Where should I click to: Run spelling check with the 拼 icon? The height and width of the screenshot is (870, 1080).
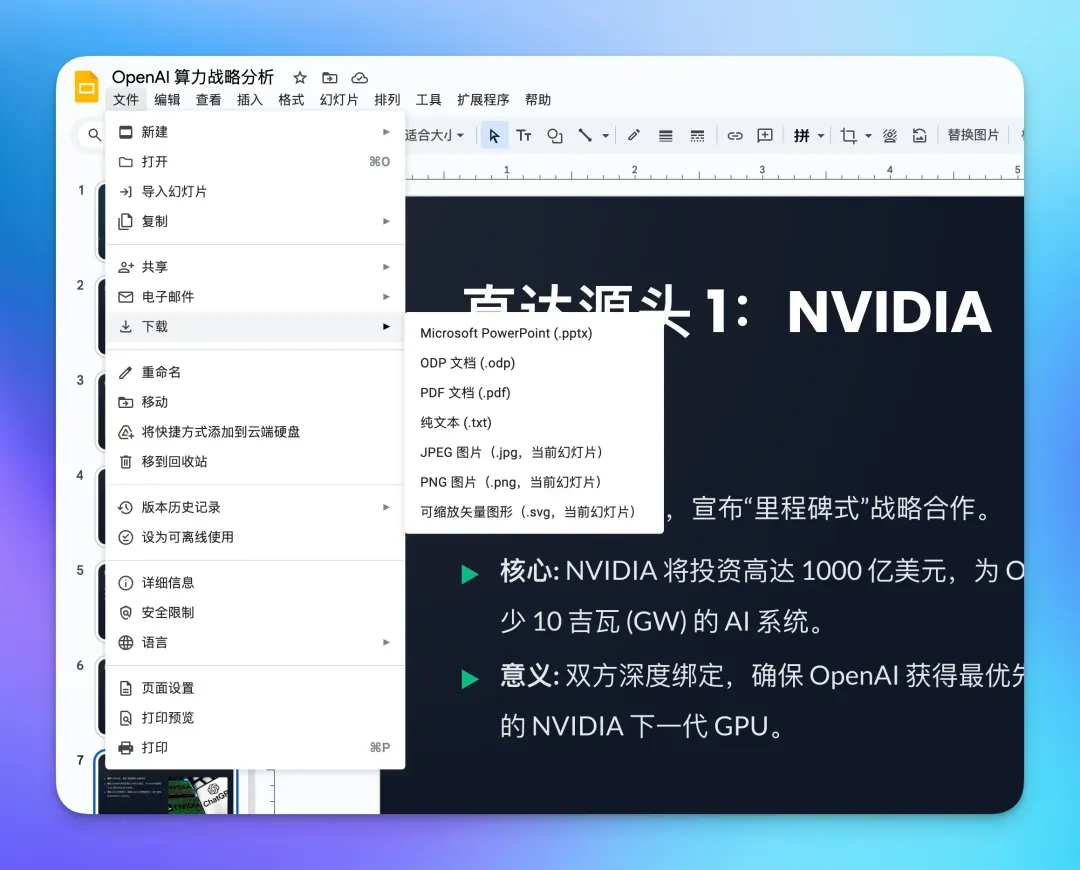tap(803, 135)
